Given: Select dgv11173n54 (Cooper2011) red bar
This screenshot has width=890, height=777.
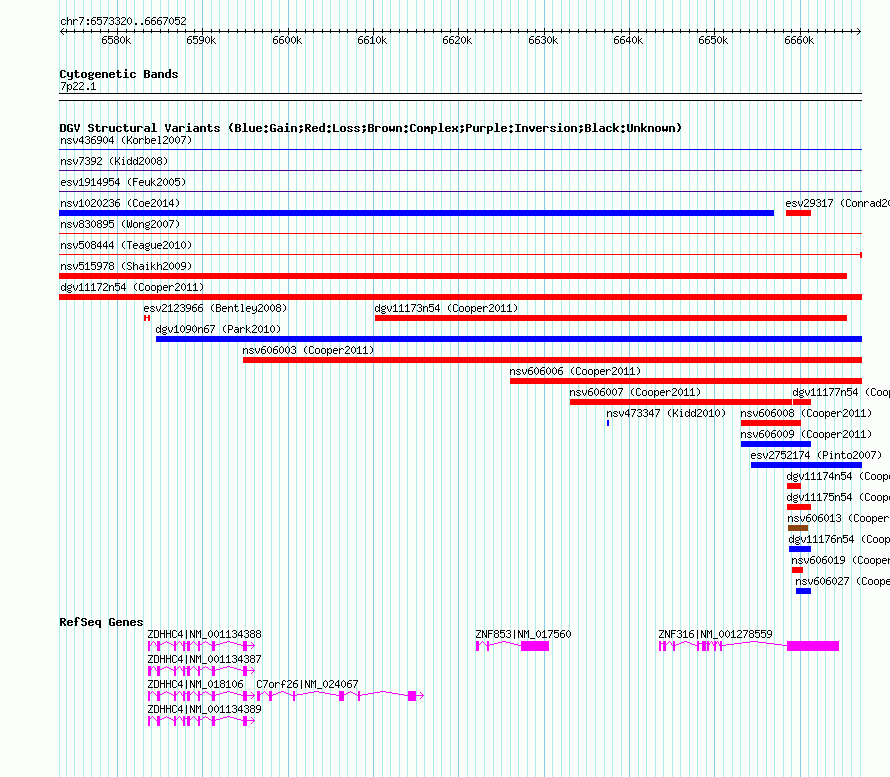Looking at the screenshot, I should point(611,318).
